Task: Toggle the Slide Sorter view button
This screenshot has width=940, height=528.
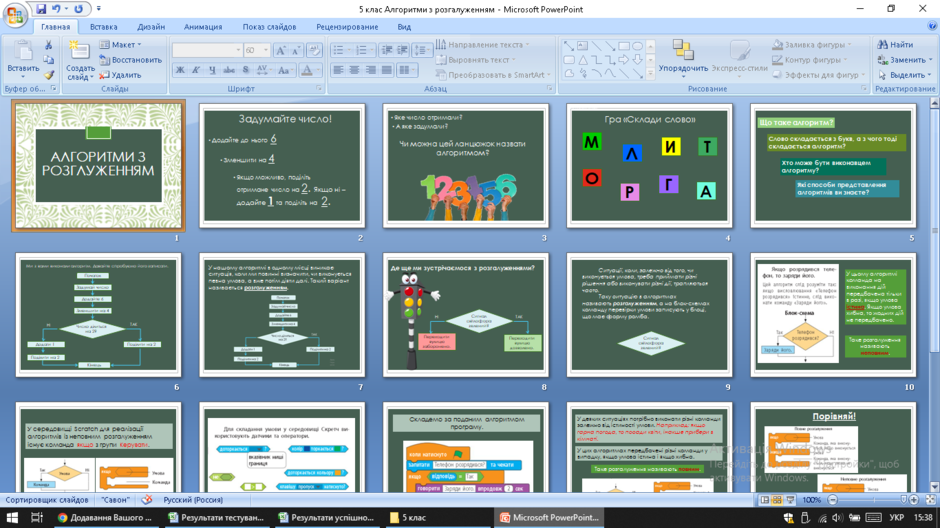Action: pos(777,500)
